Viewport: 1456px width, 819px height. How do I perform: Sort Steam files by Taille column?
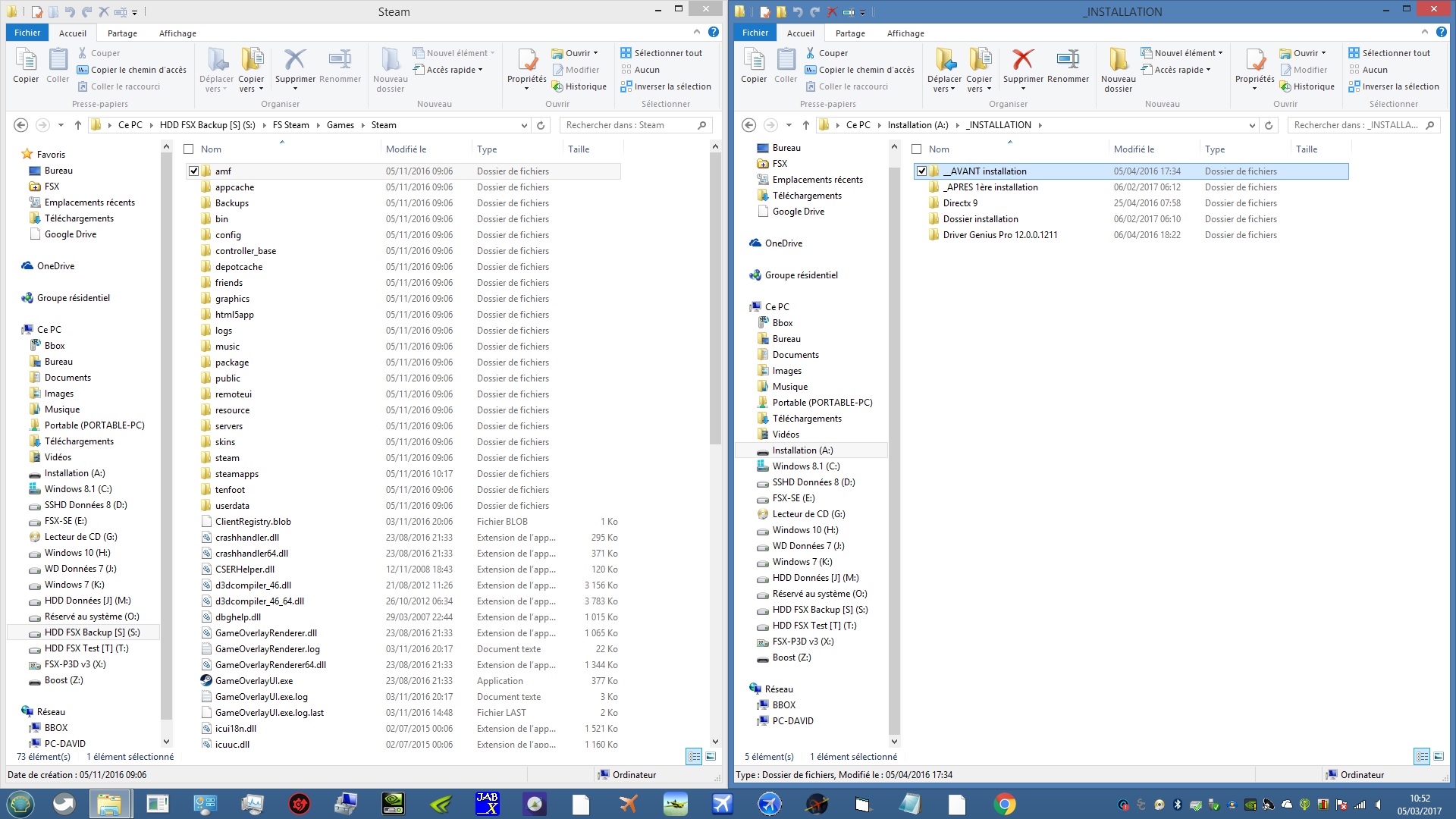[x=591, y=149]
